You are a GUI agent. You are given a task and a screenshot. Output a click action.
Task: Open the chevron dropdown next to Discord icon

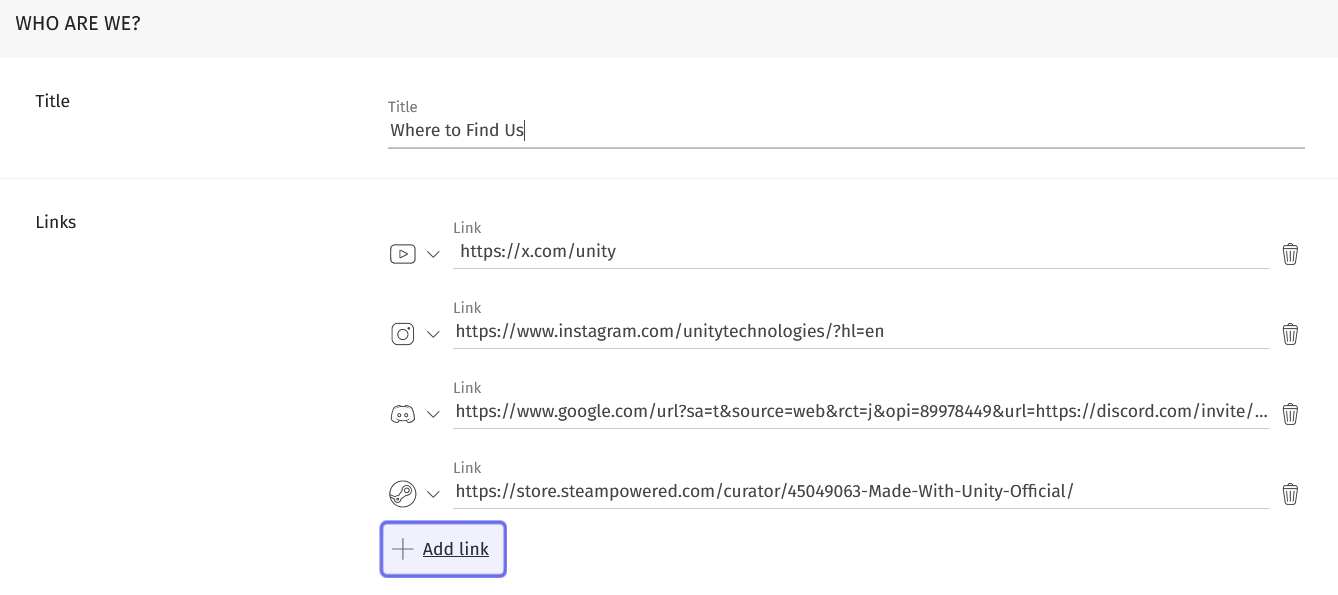click(433, 414)
